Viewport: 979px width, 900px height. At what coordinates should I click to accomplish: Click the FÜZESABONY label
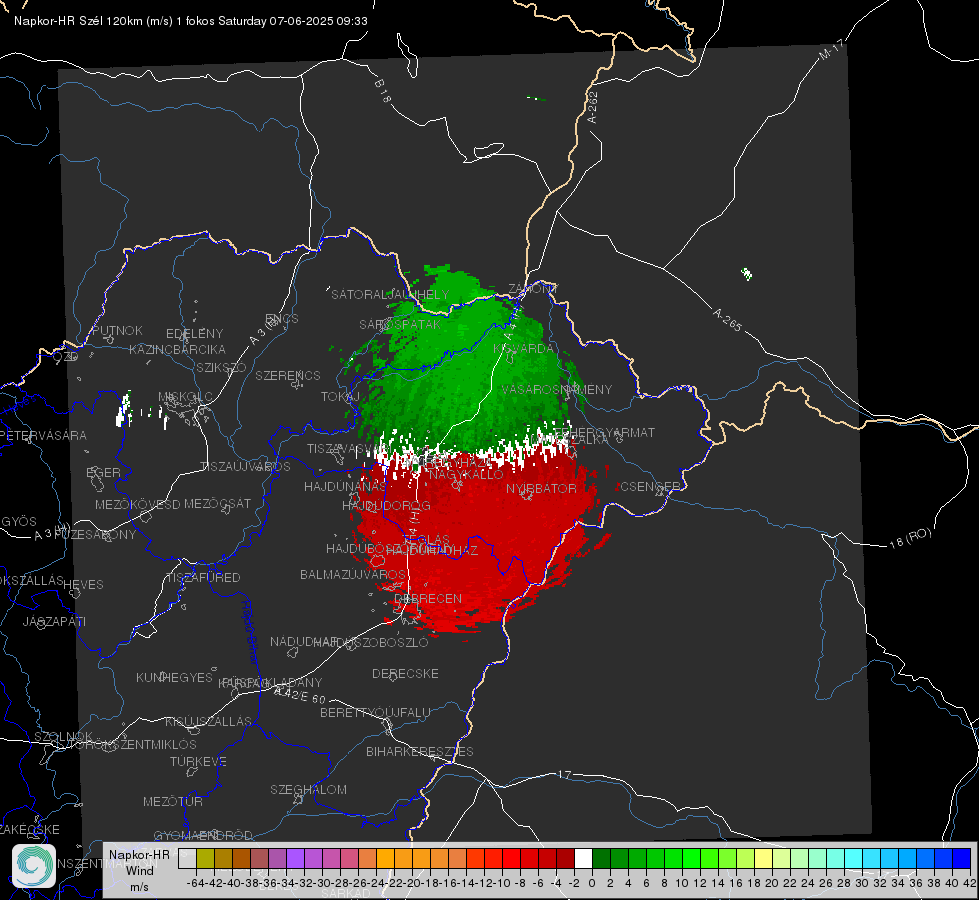(x=95, y=535)
